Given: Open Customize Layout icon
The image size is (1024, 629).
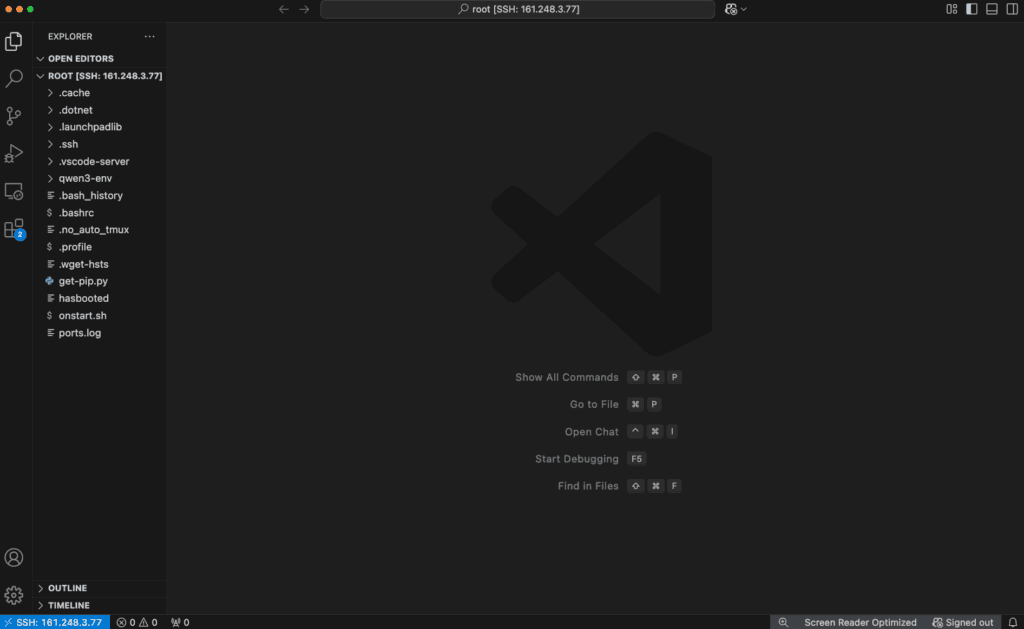Looking at the screenshot, I should [952, 9].
